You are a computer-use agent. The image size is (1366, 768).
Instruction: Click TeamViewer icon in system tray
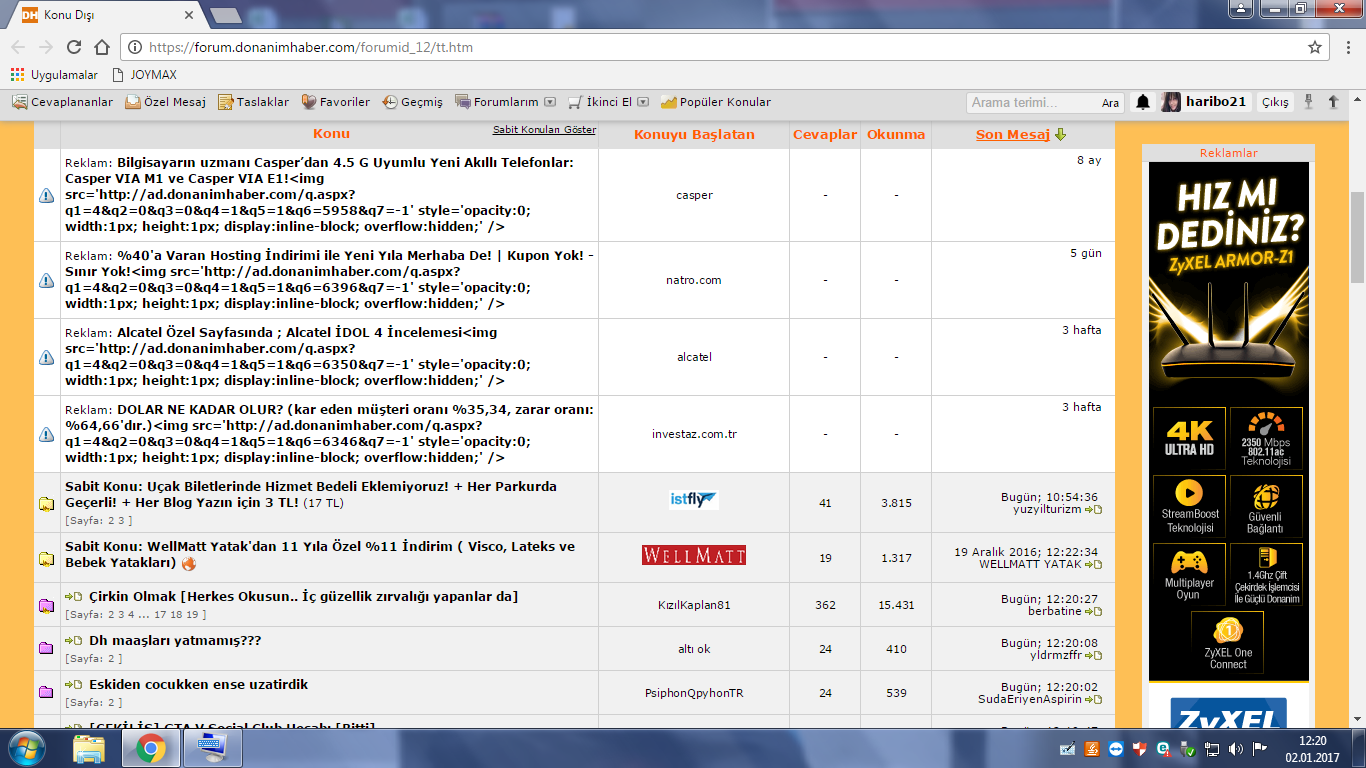[1115, 748]
